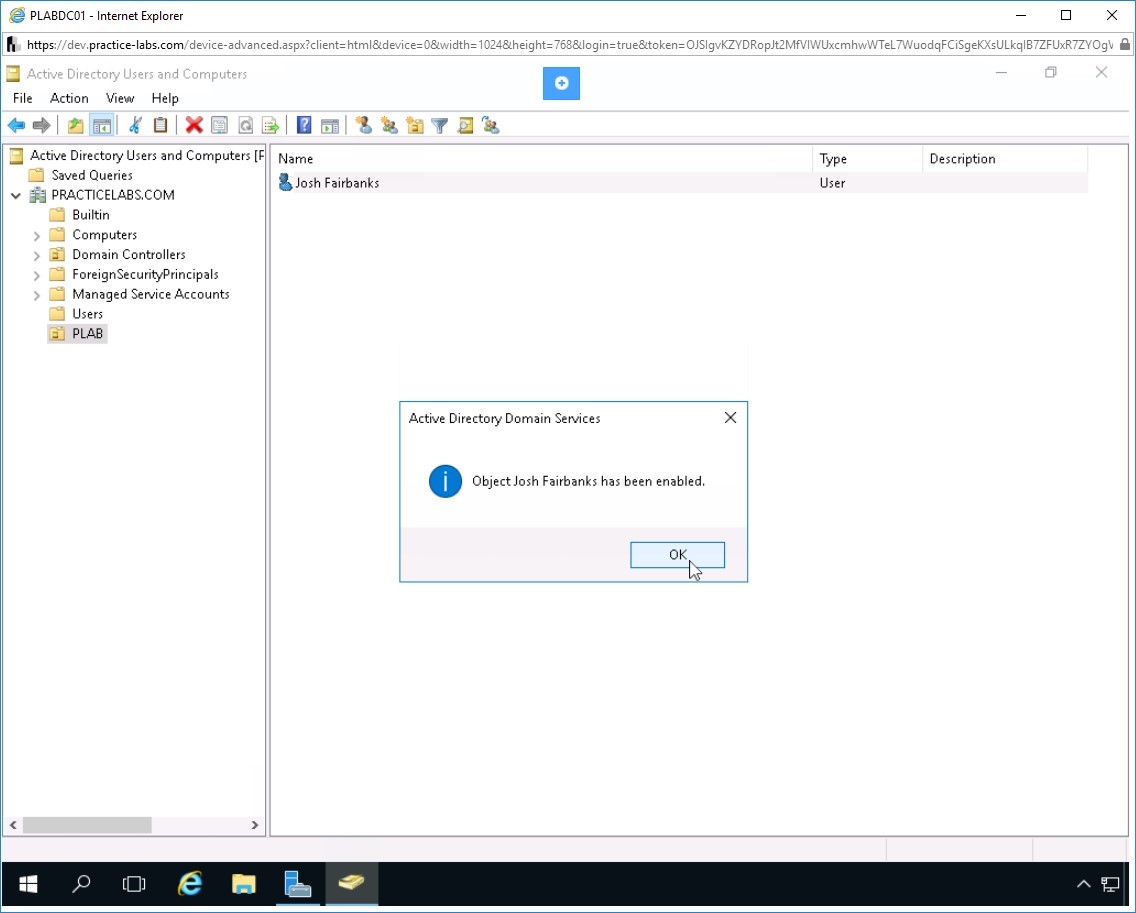Select the PLAB organizational unit

(87, 333)
